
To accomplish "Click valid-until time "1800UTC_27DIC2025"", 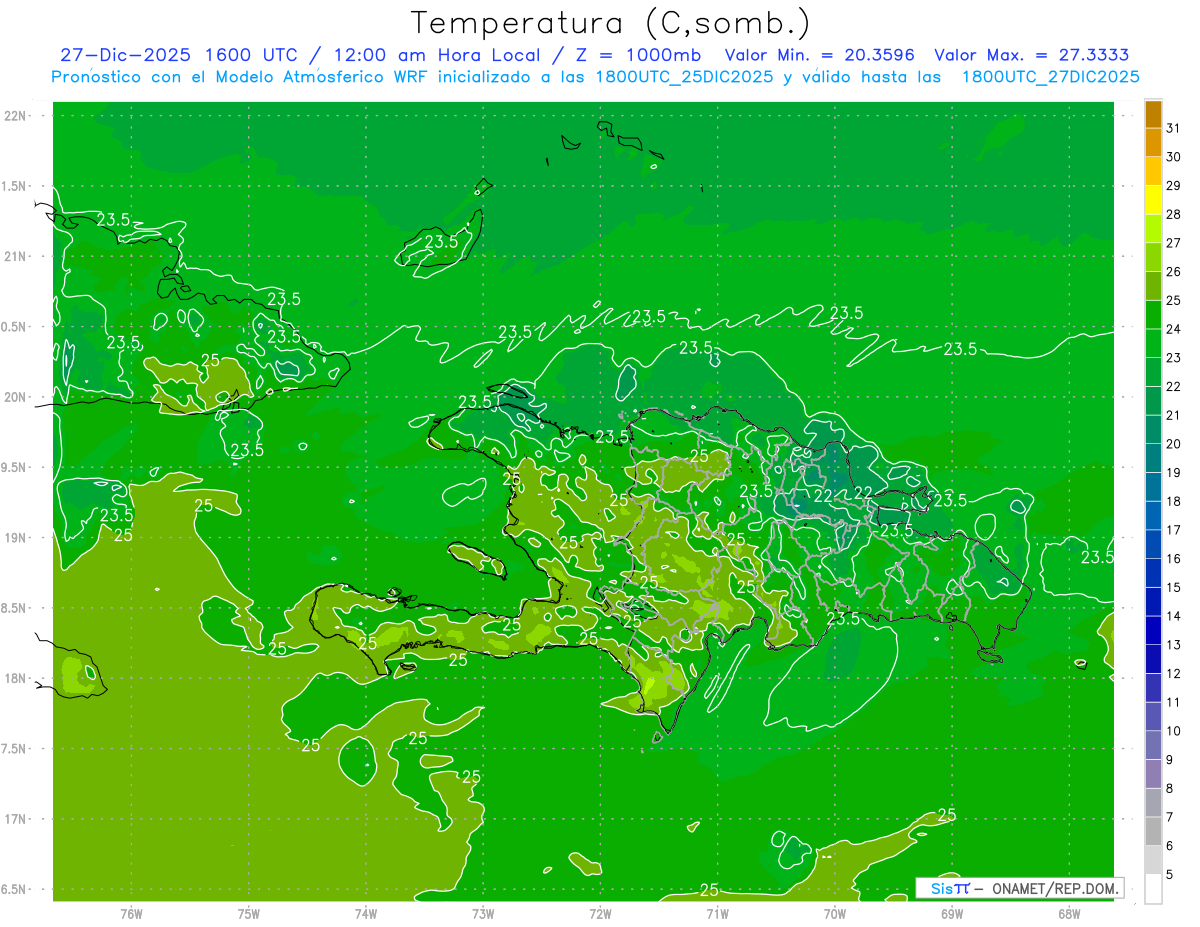I will (1050, 77).
